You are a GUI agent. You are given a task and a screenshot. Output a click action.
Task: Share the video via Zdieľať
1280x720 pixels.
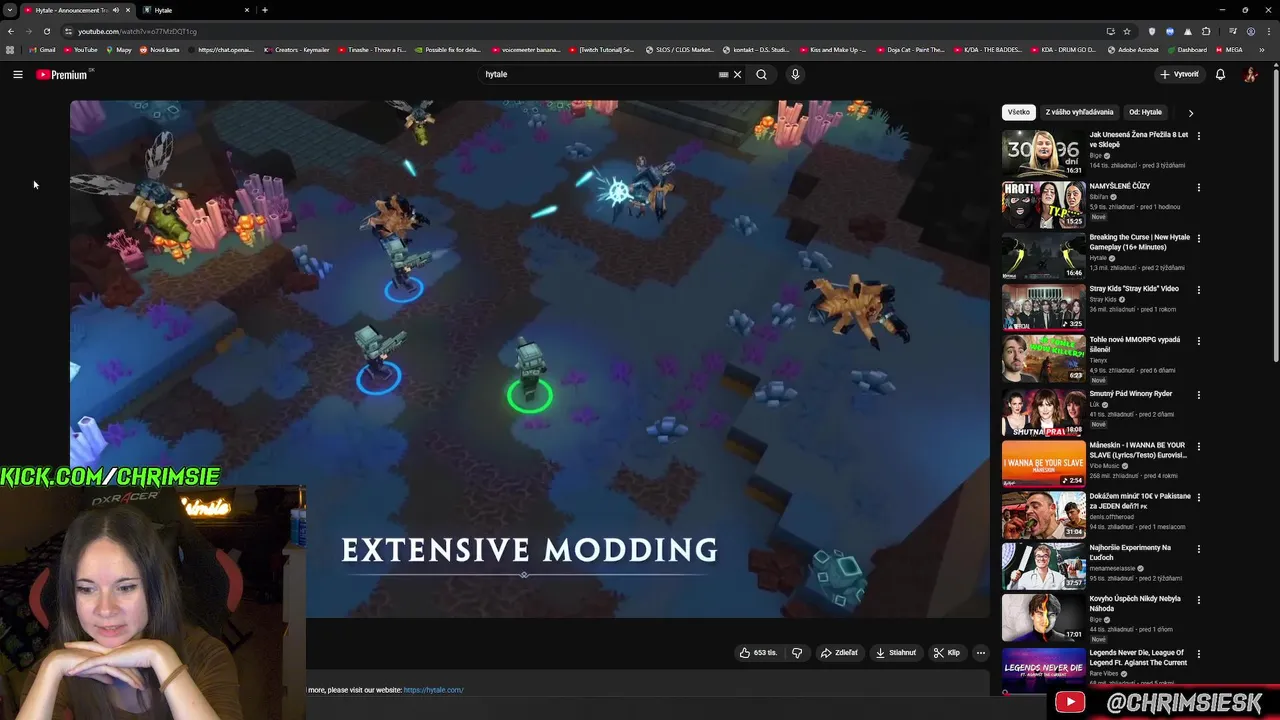pyautogui.click(x=839, y=653)
